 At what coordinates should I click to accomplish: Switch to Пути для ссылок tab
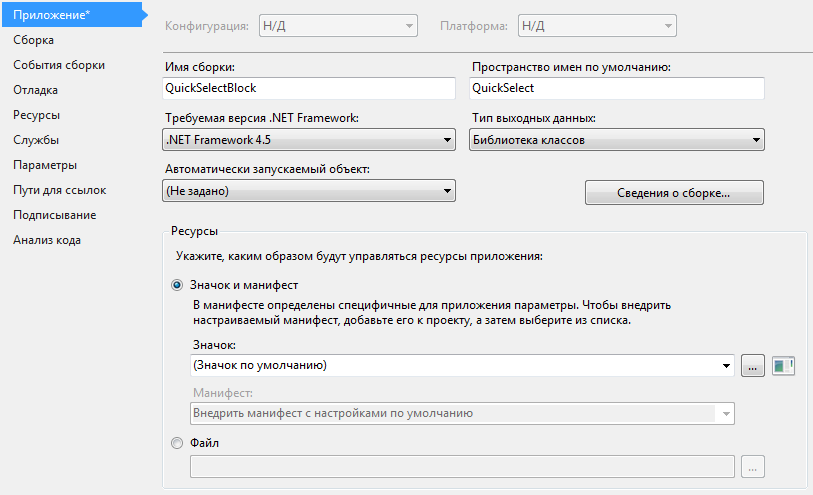60,190
